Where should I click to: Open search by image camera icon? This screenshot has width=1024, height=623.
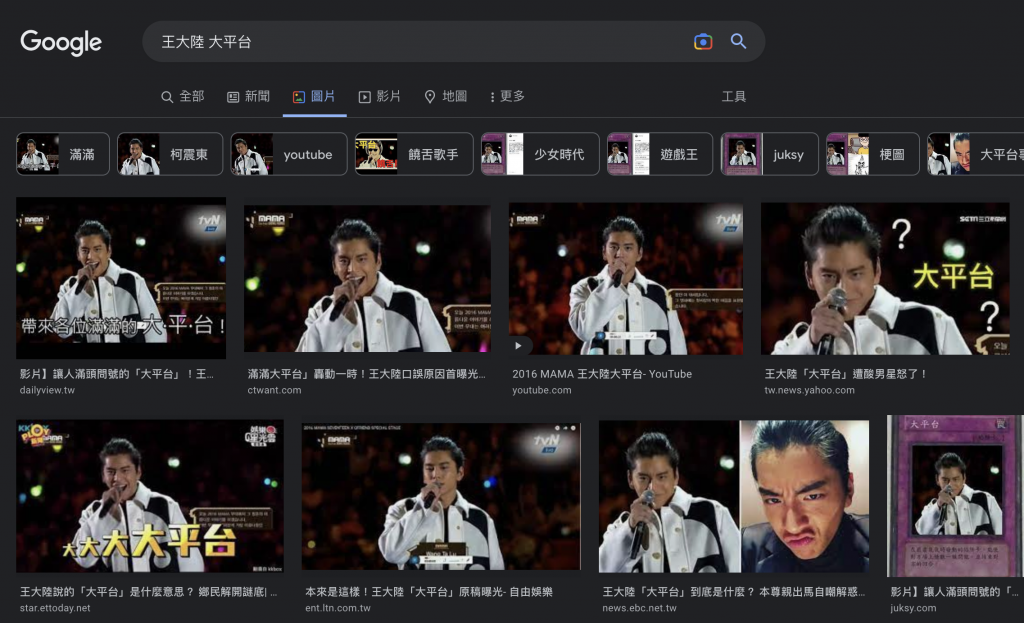703,42
